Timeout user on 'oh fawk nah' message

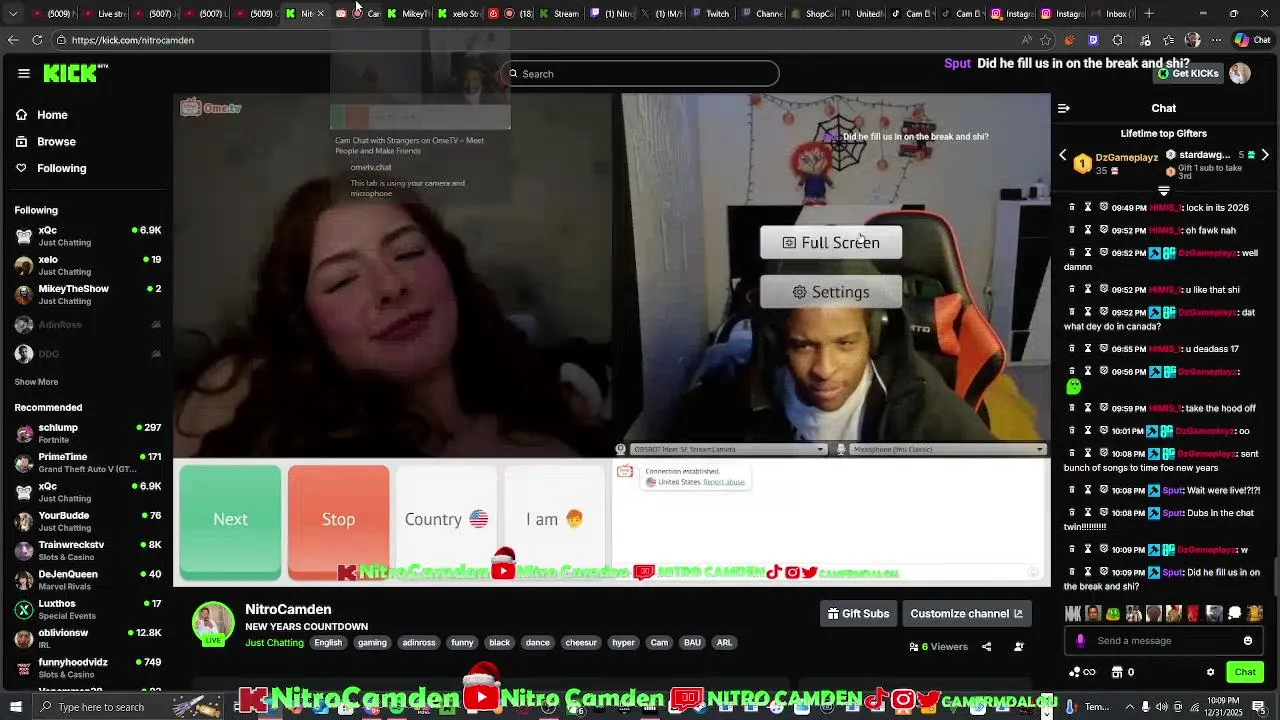pos(1088,230)
